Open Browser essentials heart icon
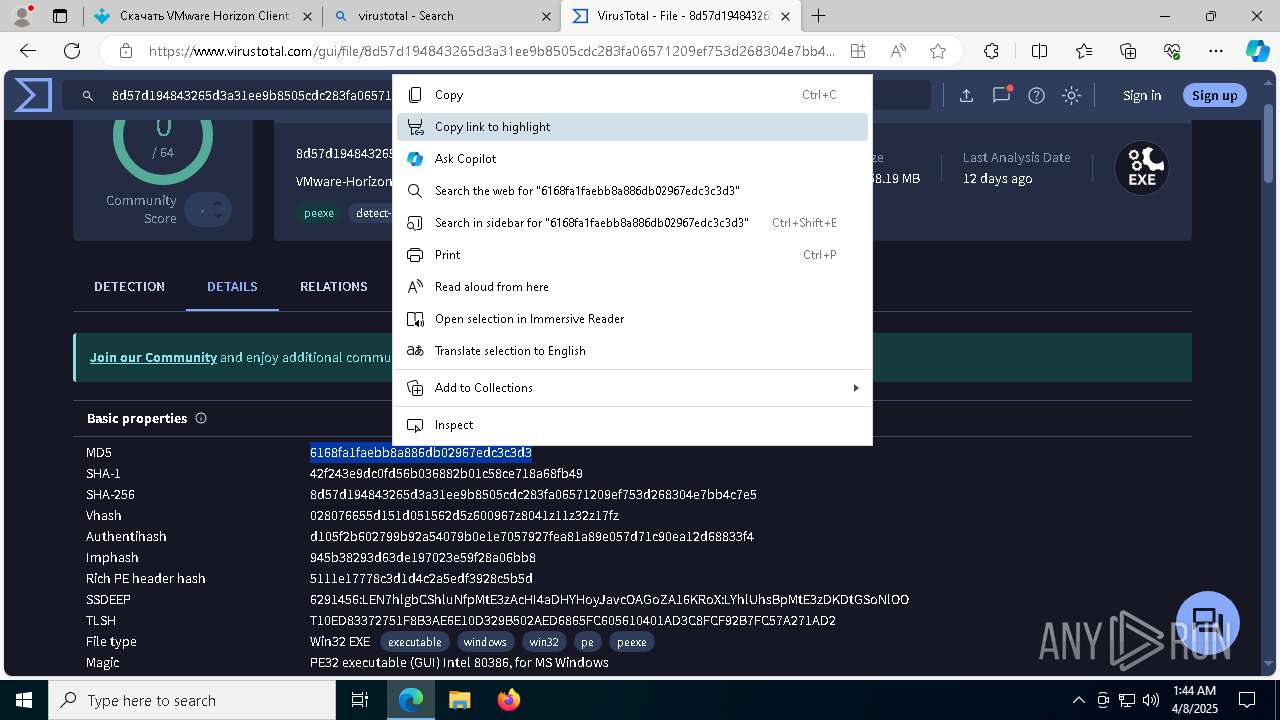This screenshot has height=720, width=1280. tap(1172, 51)
